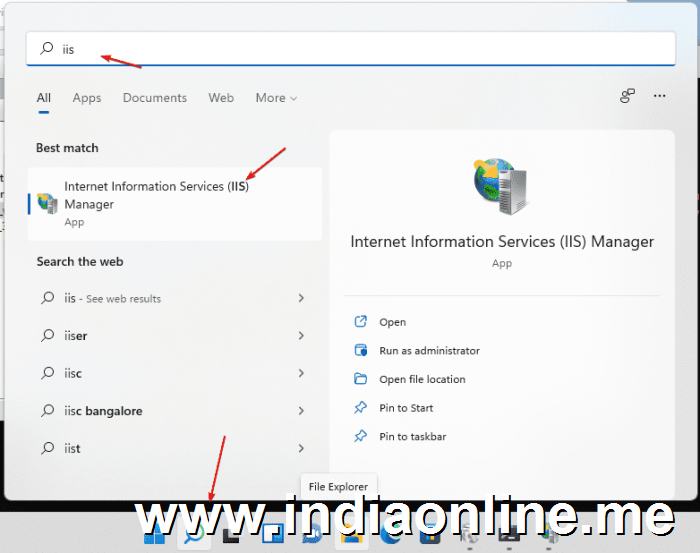Click the pin icon for Pin to taskbar
The image size is (700, 553).
tap(360, 436)
